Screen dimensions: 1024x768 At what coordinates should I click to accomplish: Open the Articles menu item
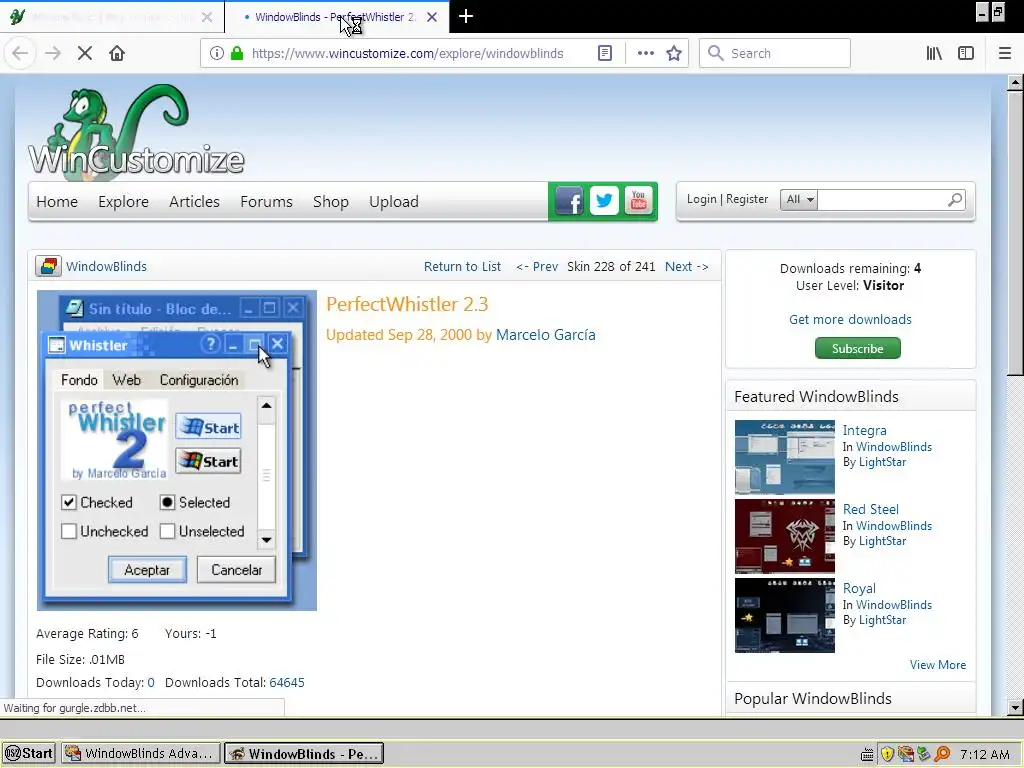pos(194,202)
